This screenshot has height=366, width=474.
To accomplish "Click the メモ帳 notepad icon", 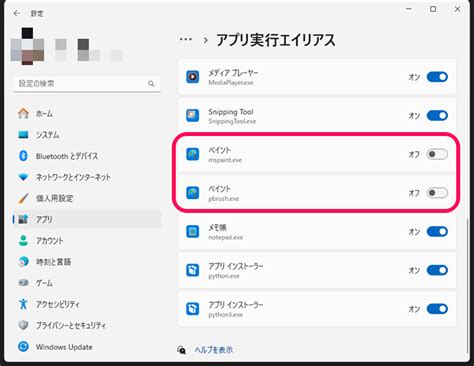I will point(193,232).
